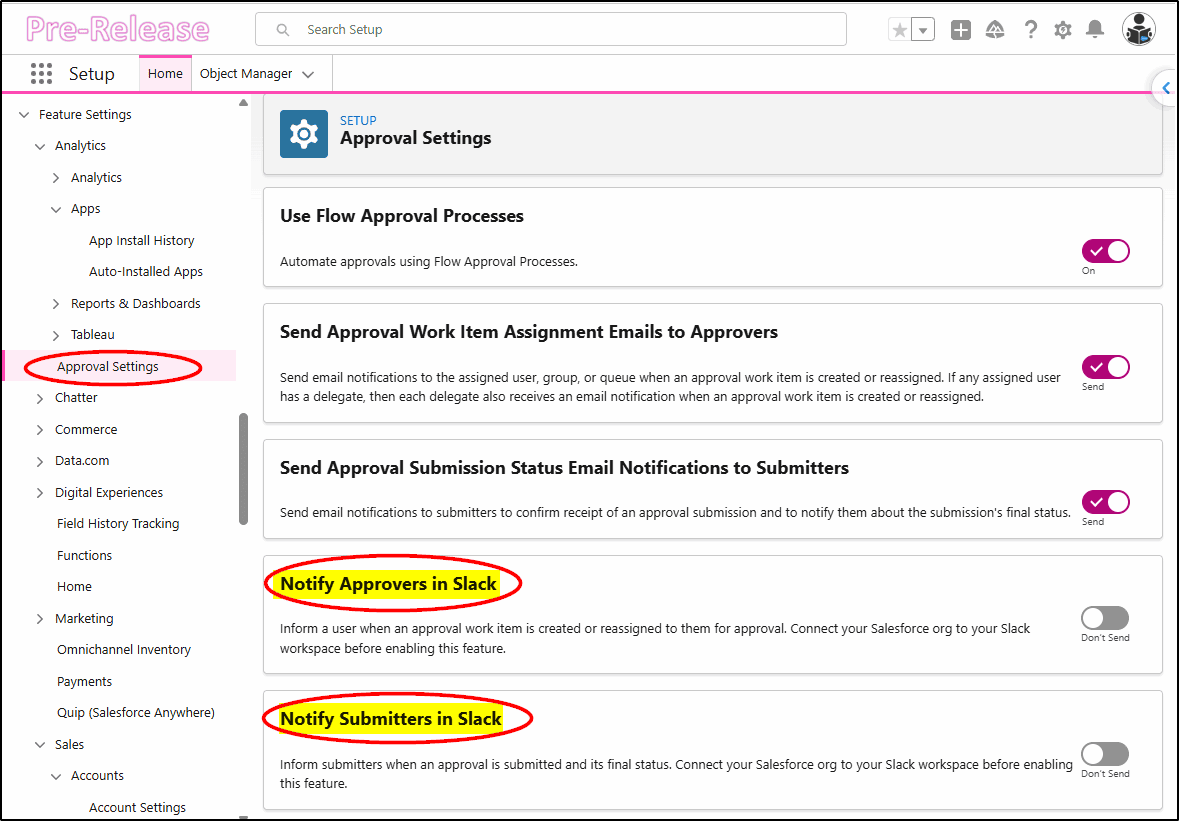This screenshot has height=821, width=1179.
Task: Open the user profile avatar
Action: pyautogui.click(x=1139, y=30)
